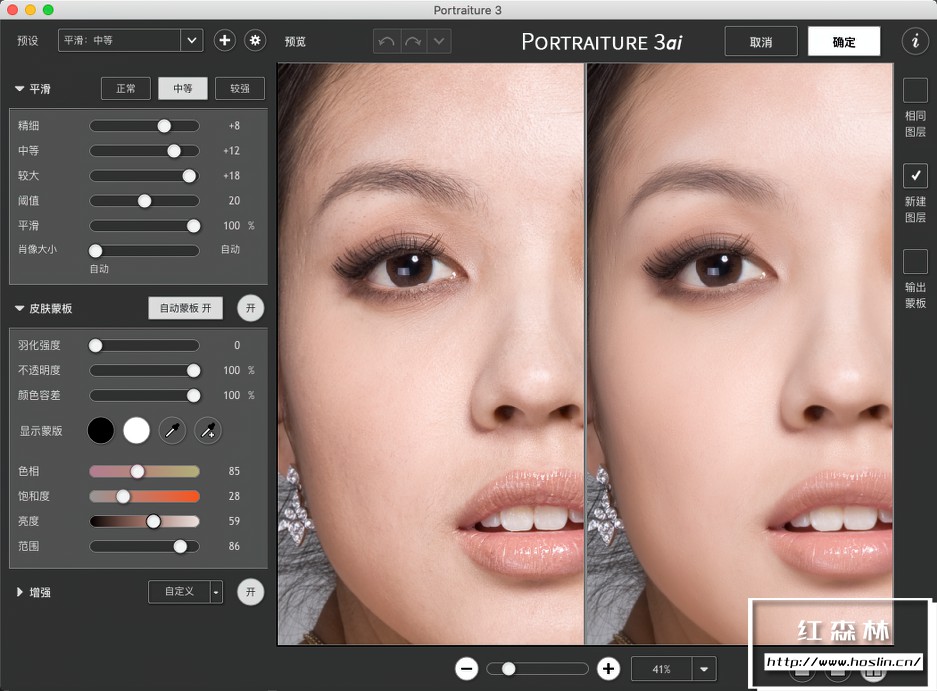
Task: Enable the 相同图层 checkbox
Action: coord(915,91)
